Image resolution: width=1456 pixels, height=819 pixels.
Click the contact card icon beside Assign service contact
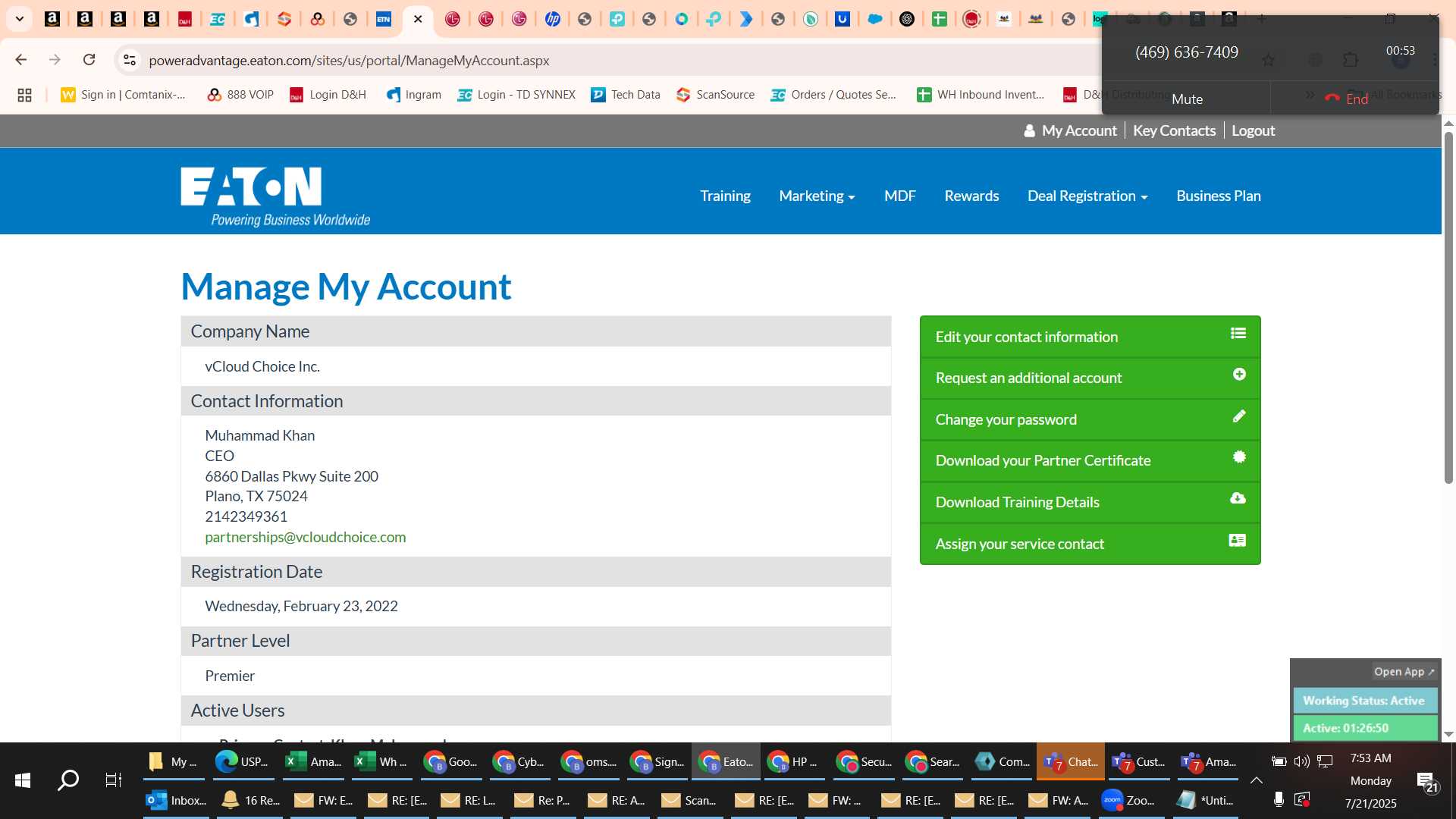(x=1237, y=540)
